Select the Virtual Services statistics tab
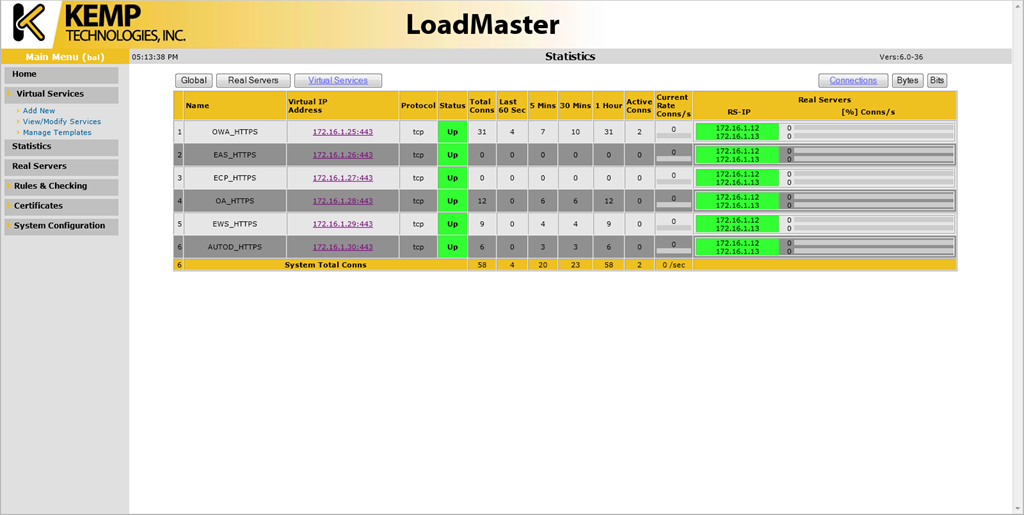 tap(338, 80)
